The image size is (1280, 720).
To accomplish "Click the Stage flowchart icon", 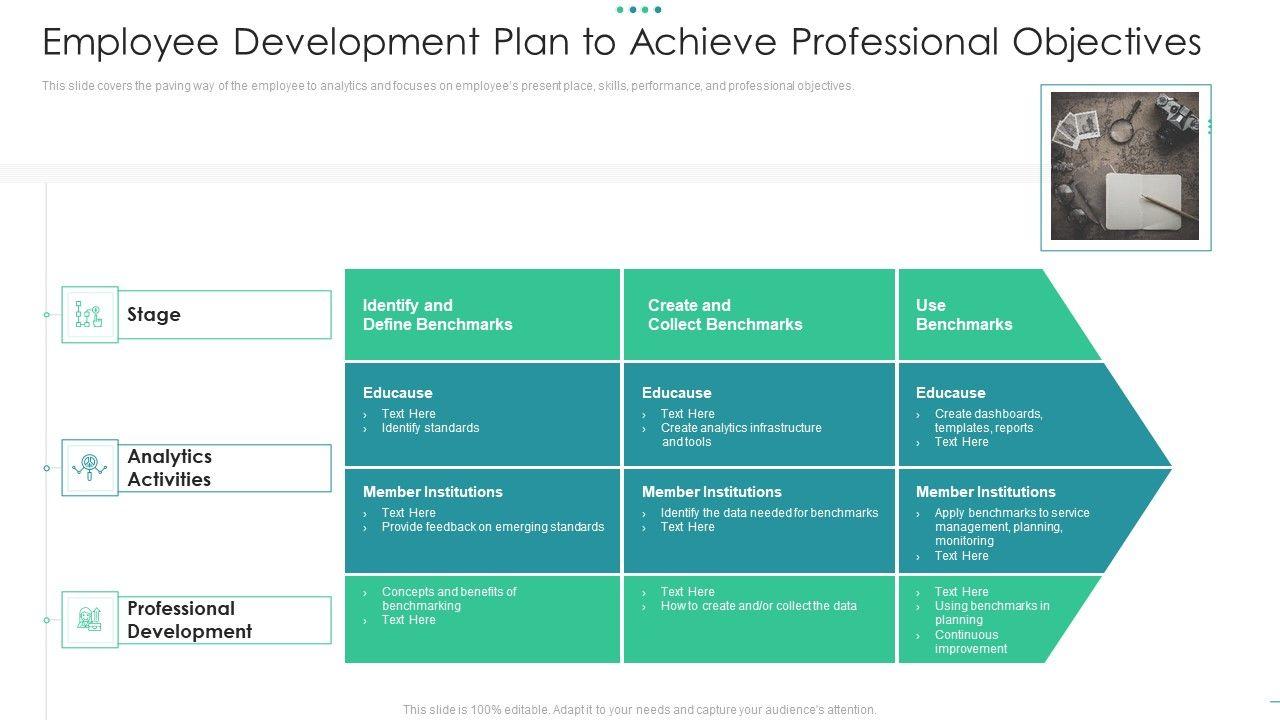I will point(89,315).
